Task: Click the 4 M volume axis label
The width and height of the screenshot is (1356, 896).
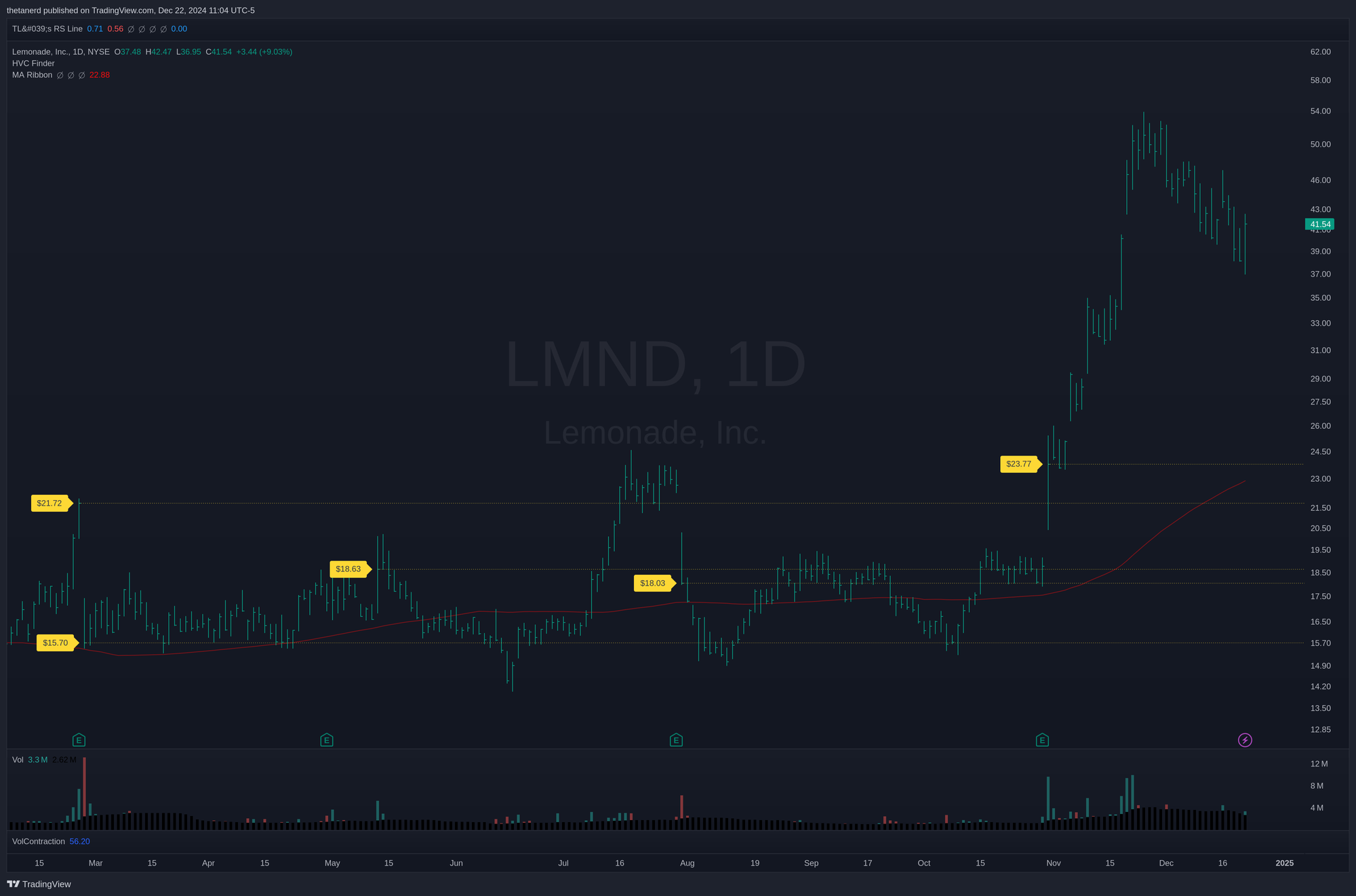Action: click(x=1317, y=808)
